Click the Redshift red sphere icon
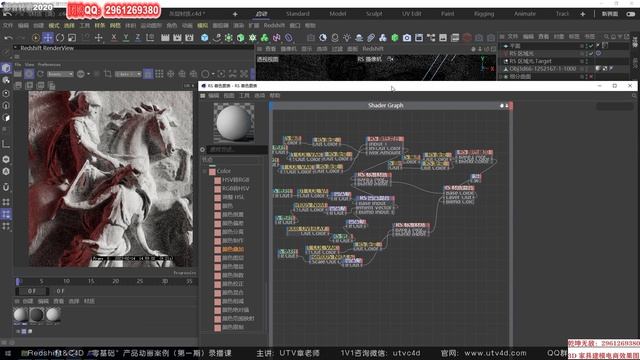Image resolution: width=640 pixels, height=360 pixels. 467,38
